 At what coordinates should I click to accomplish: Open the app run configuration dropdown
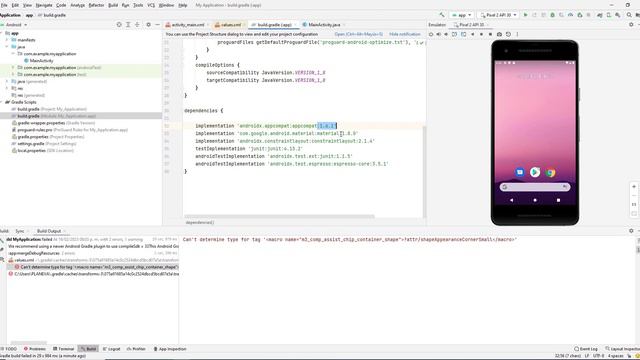click(x=461, y=15)
